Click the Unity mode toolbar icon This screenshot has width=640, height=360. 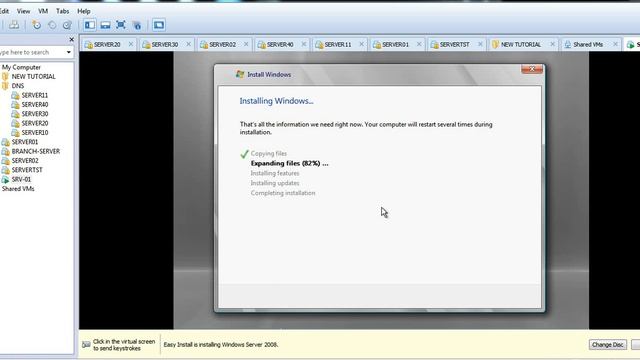[x=137, y=25]
